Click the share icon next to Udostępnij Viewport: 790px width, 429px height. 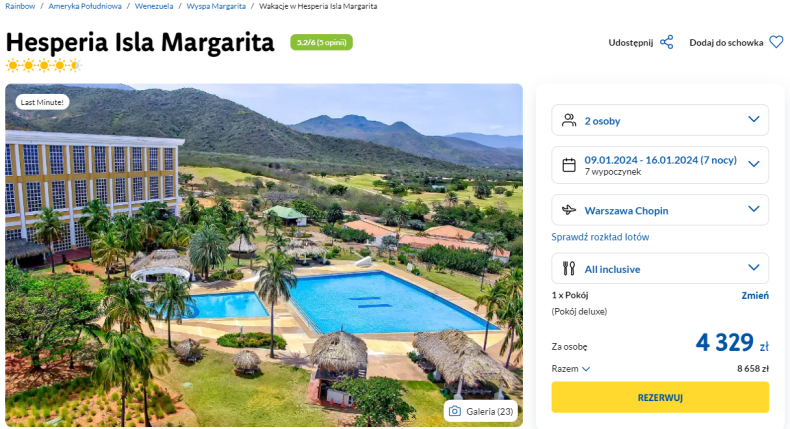(667, 42)
